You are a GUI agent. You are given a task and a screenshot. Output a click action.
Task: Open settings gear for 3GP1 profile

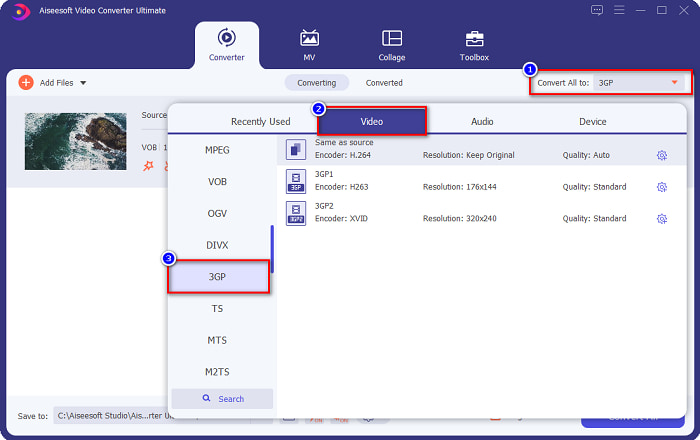tap(661, 187)
